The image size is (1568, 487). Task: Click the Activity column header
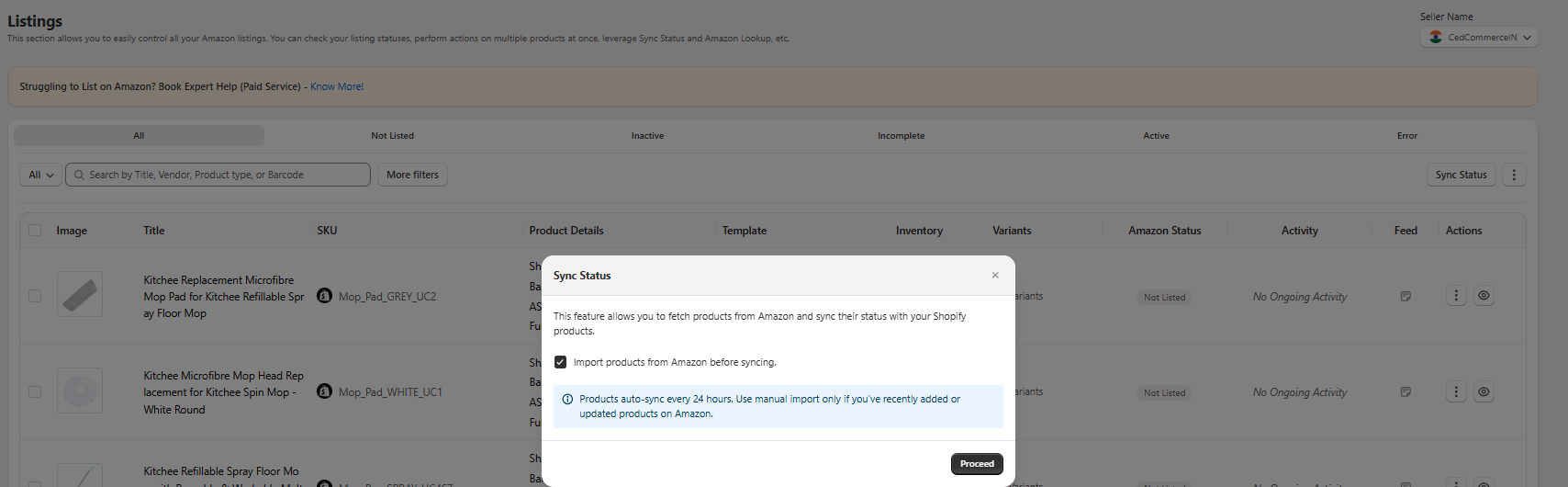(1299, 231)
